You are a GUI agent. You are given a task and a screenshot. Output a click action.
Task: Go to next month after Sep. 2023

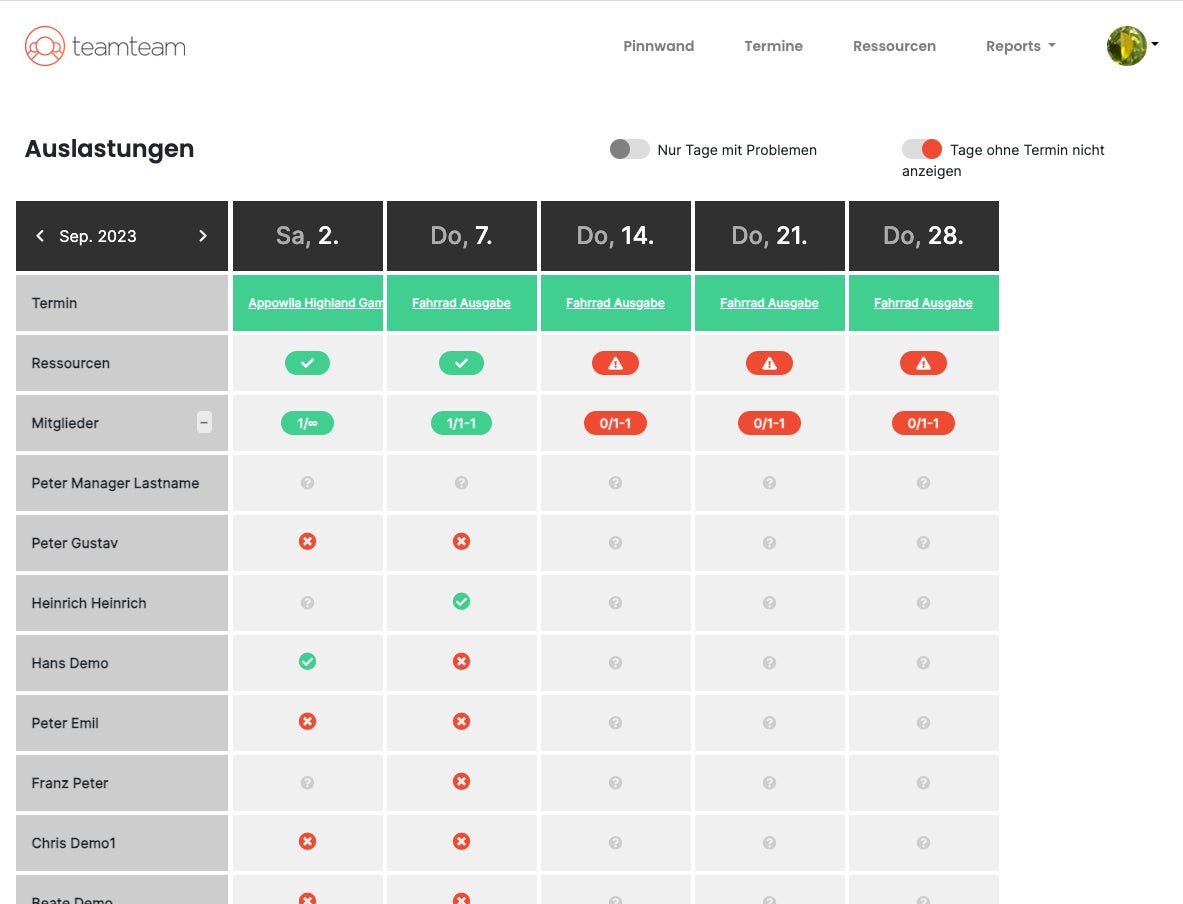tap(202, 236)
